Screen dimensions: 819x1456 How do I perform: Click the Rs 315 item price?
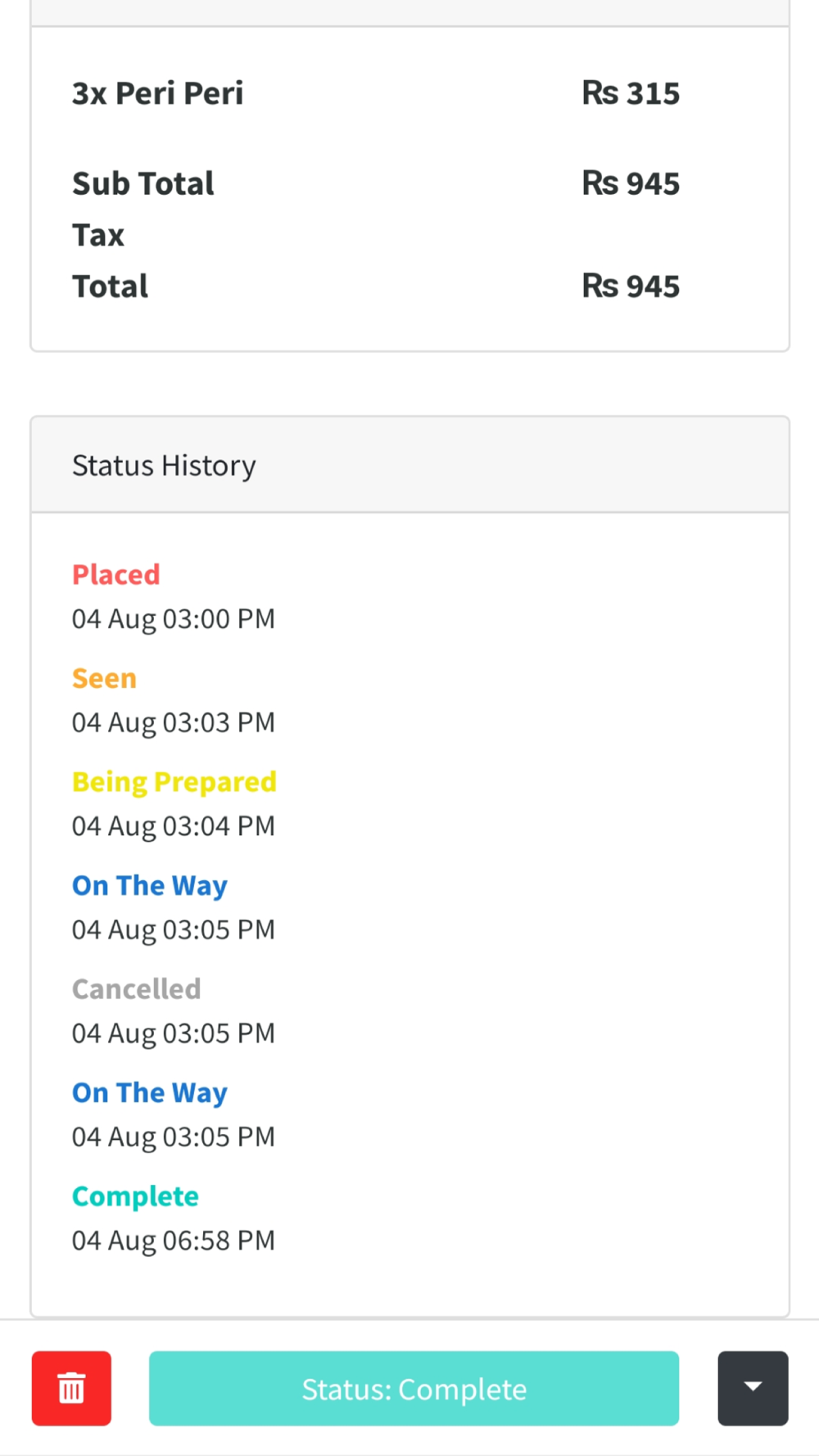tap(631, 93)
